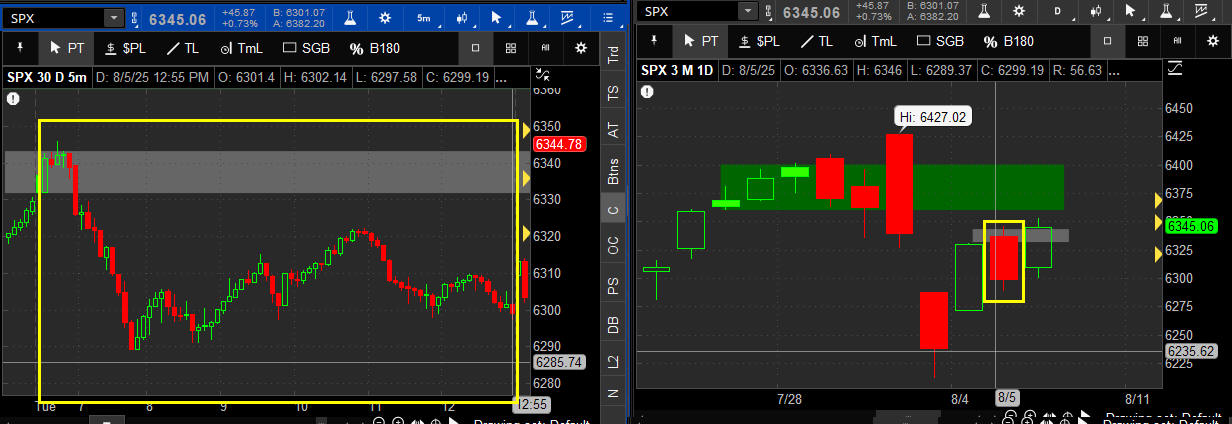The height and width of the screenshot is (424, 1232).
Task: Open DB sidebar tab
Action: coord(613,324)
